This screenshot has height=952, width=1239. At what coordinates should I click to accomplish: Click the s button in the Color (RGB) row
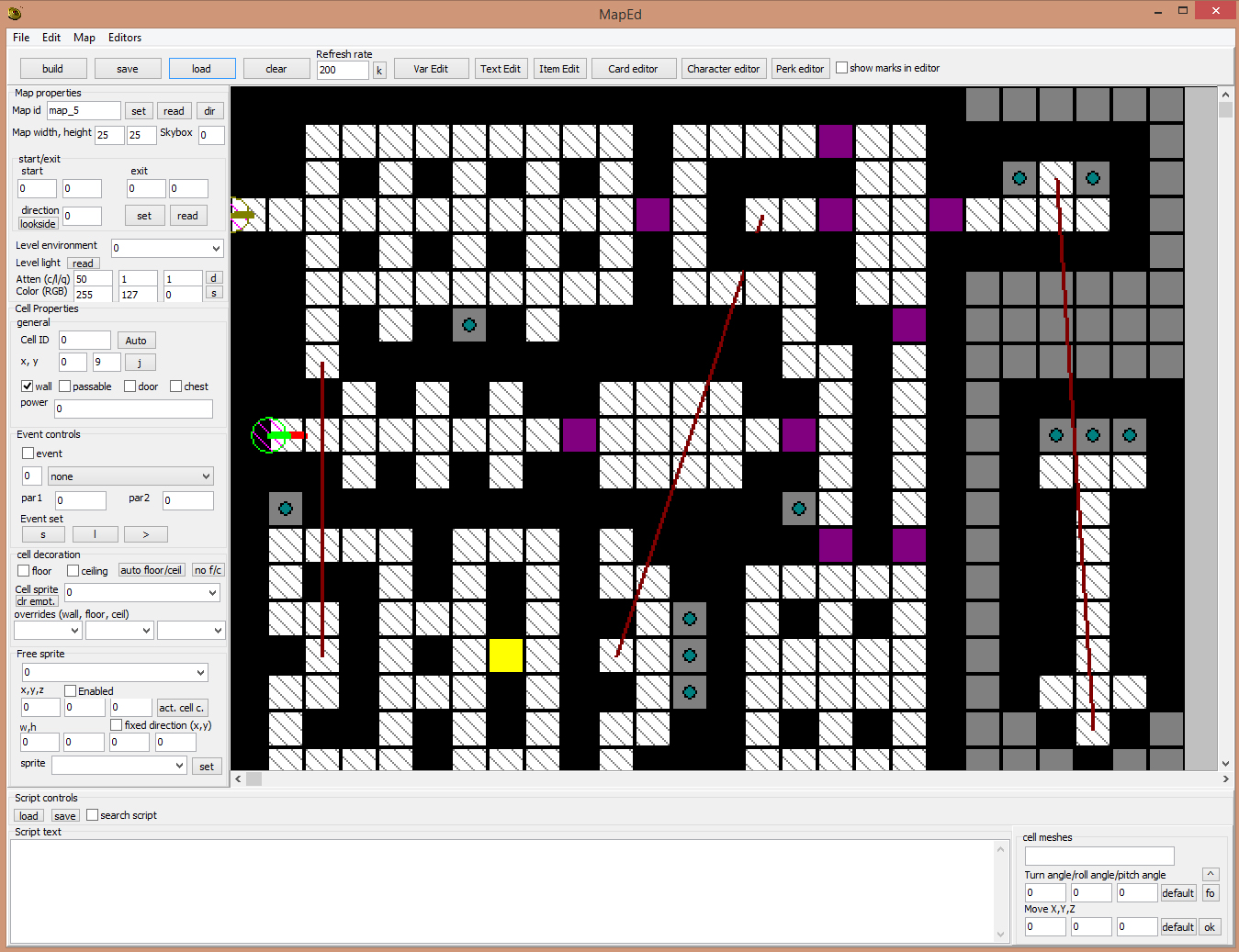point(213,293)
